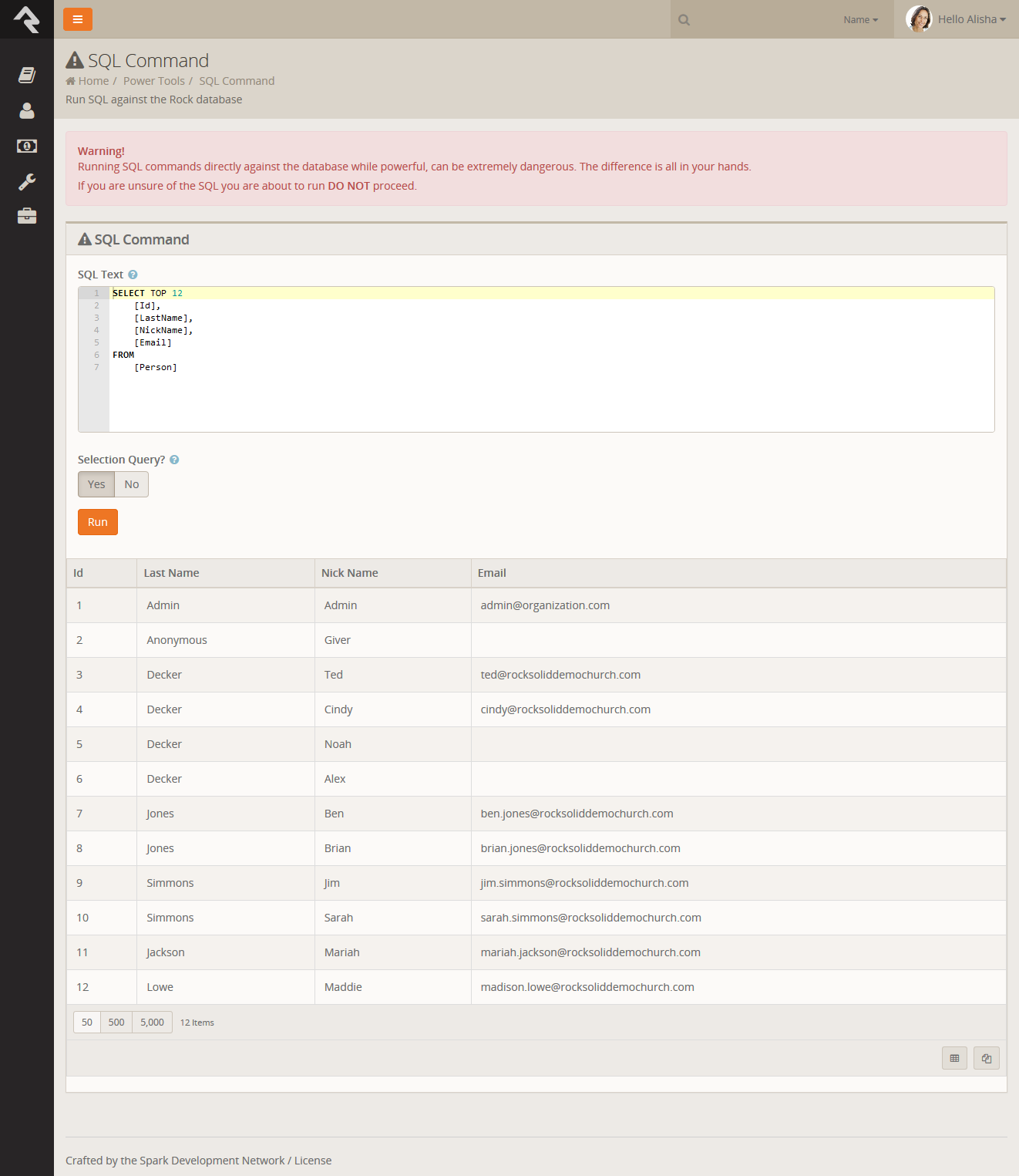Select the Cindy nick name cell

392,709
